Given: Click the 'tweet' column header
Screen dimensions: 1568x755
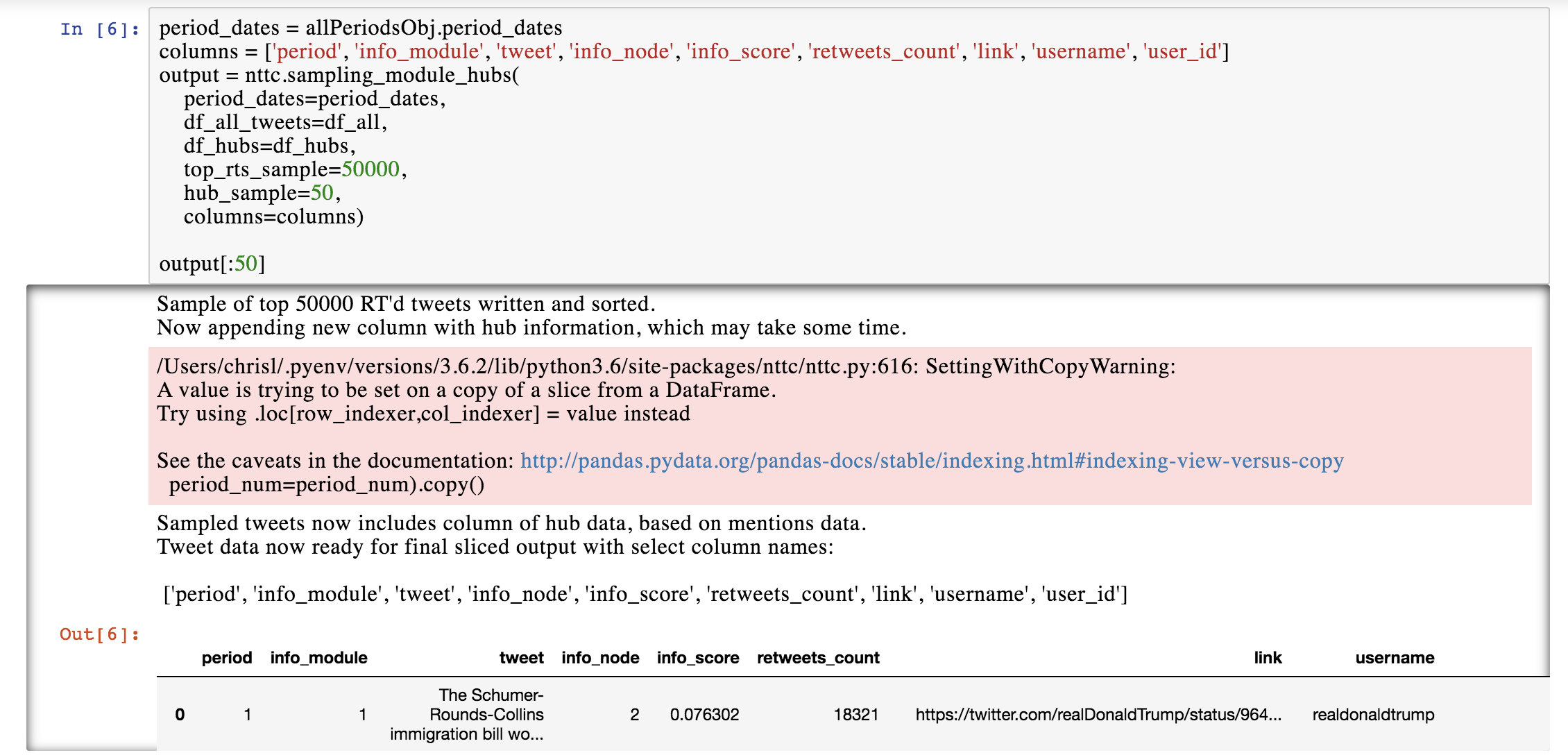Looking at the screenshot, I should 521,658.
